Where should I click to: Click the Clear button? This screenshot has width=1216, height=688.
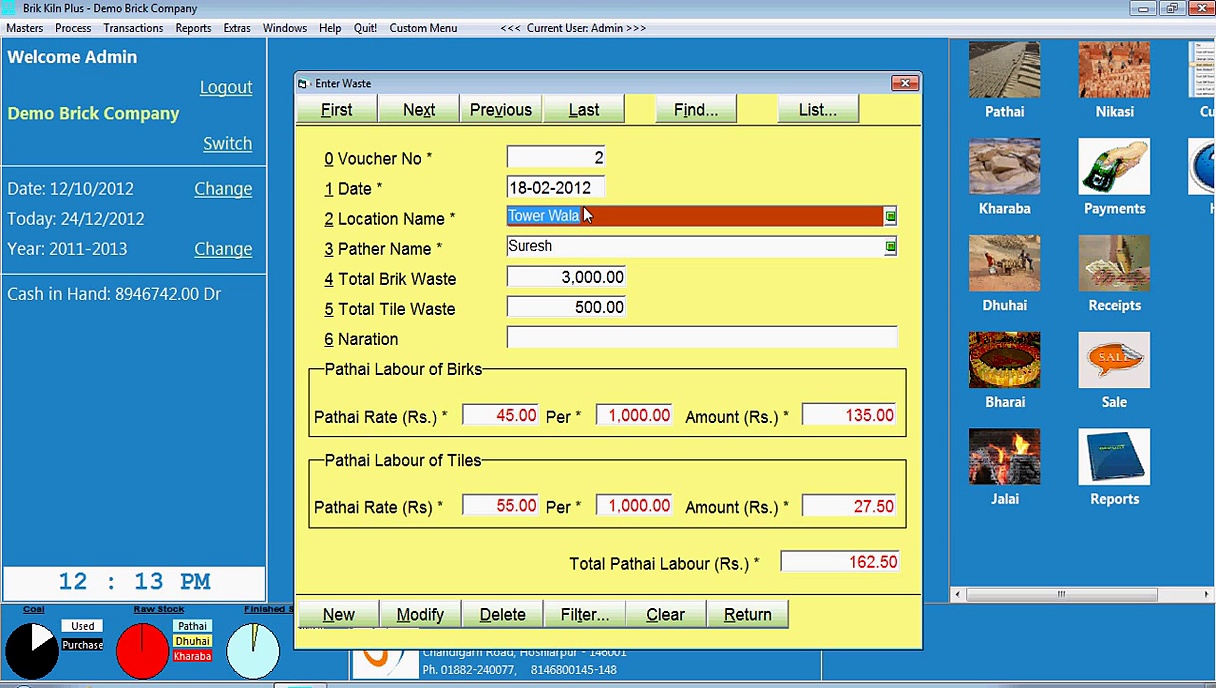click(665, 614)
